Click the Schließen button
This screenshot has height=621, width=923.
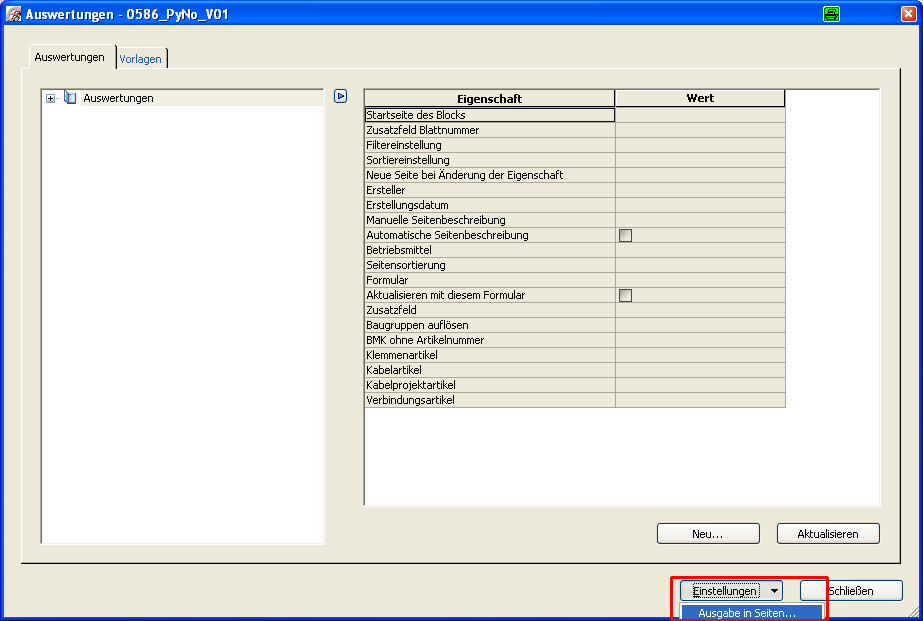tap(851, 590)
